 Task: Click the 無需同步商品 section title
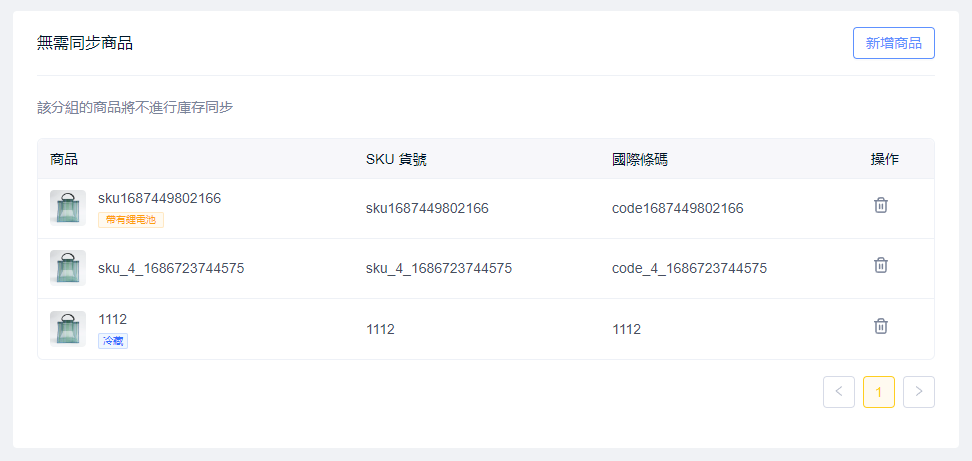(85, 43)
